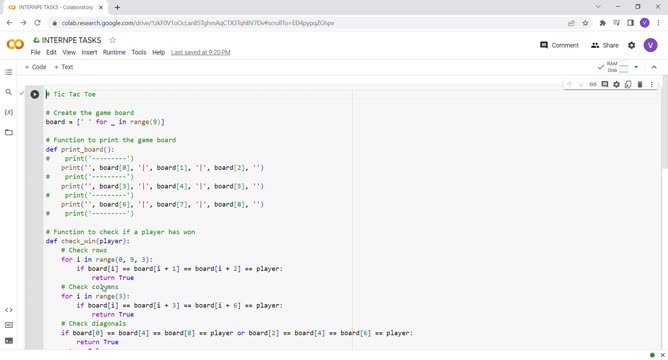Viewport: 668px width, 360px height.
Task: Close the INTERNPE TASKS browser tab
Action: tap(101, 7)
